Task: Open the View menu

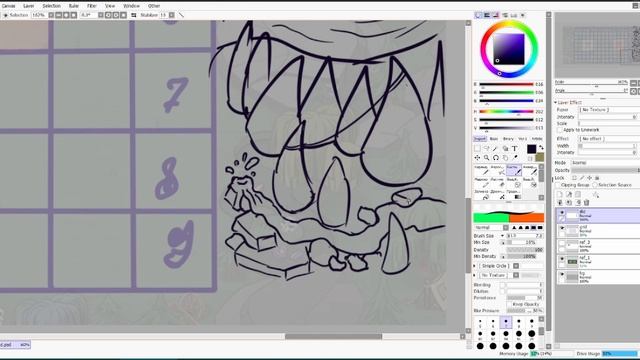Action: (x=110, y=6)
